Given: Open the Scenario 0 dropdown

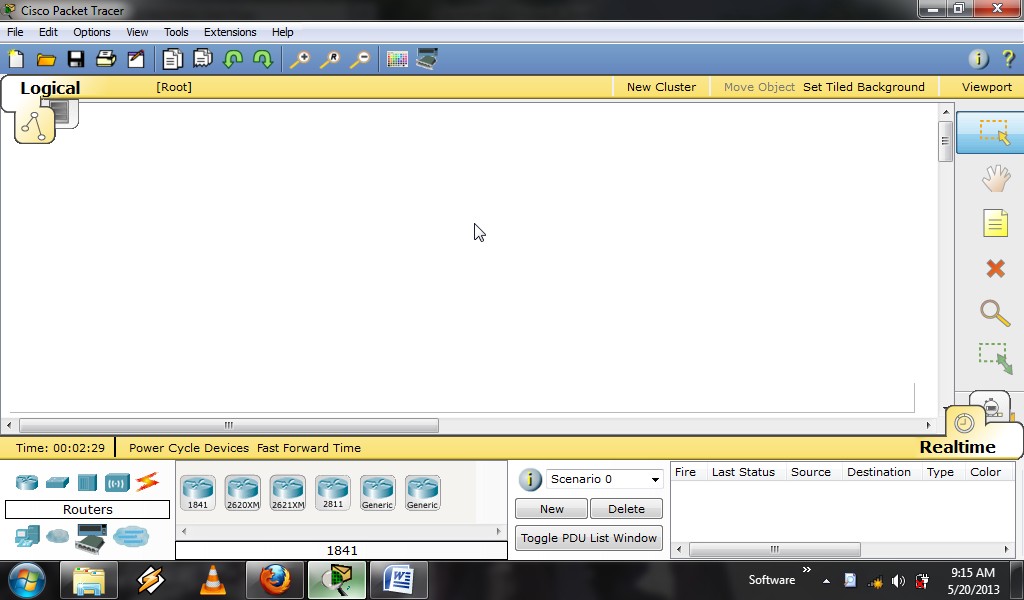Looking at the screenshot, I should 605,479.
